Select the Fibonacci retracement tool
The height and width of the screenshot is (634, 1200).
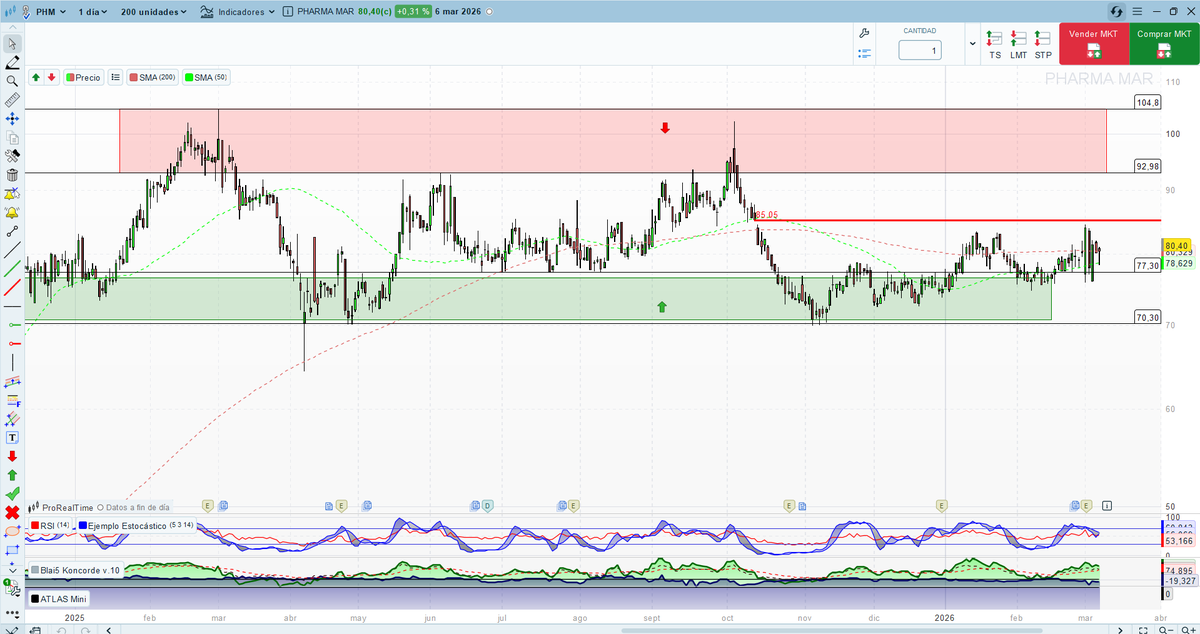coord(12,400)
